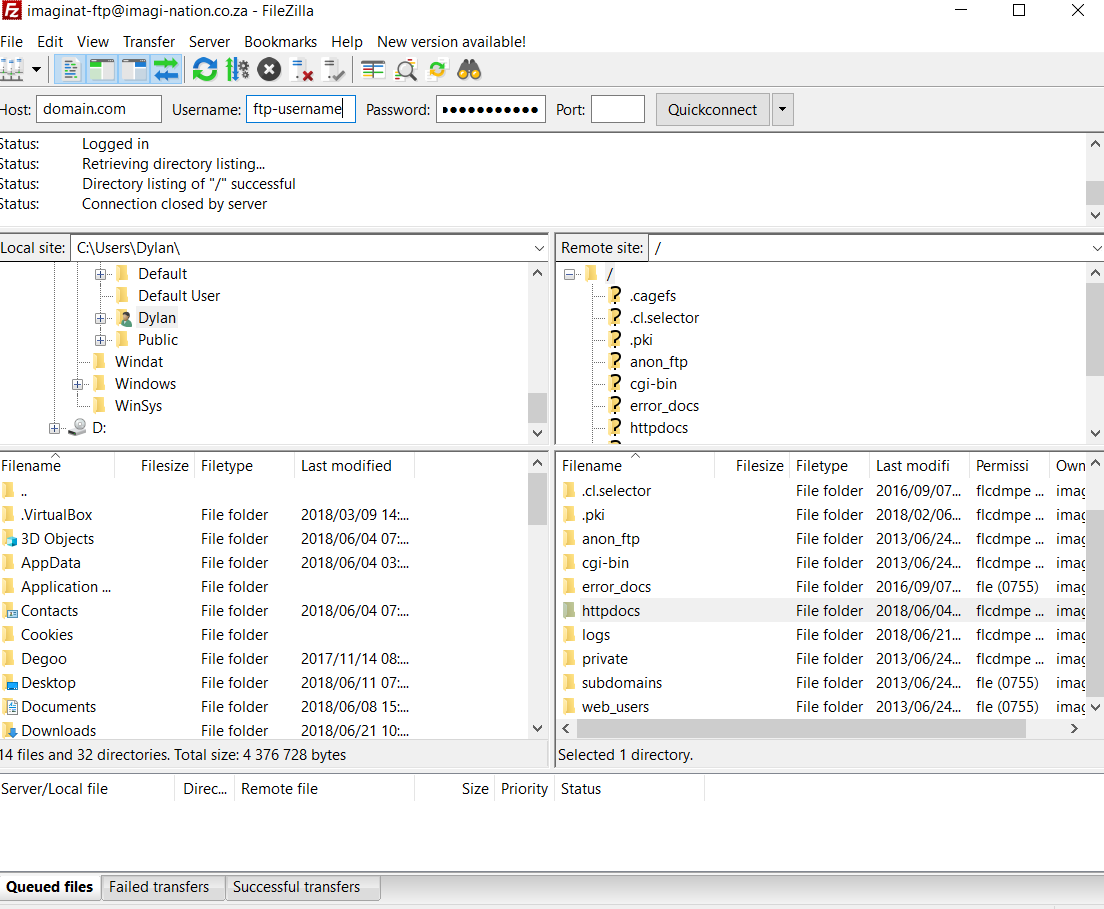Click the Contacts folder icon in local list

pos(10,611)
